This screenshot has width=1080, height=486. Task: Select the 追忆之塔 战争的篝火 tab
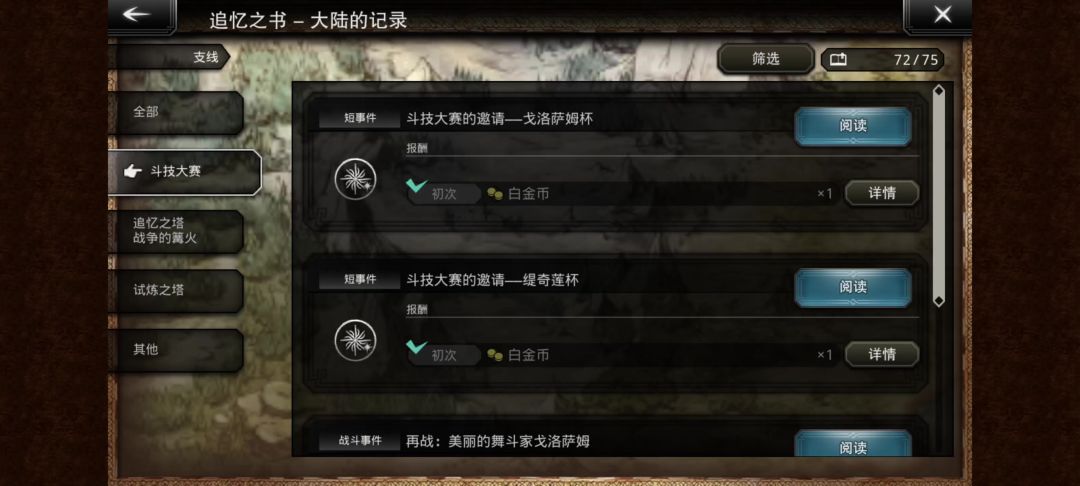(176, 231)
